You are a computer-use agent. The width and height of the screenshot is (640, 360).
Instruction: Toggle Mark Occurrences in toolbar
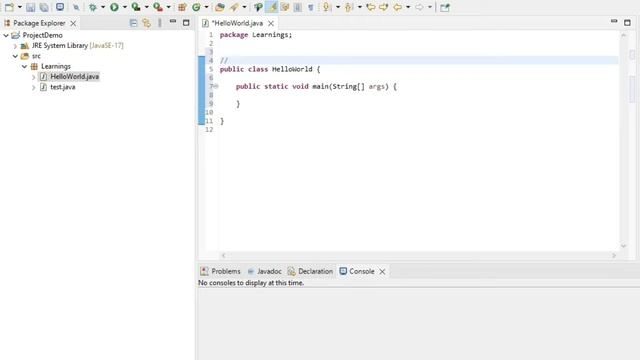click(x=271, y=7)
